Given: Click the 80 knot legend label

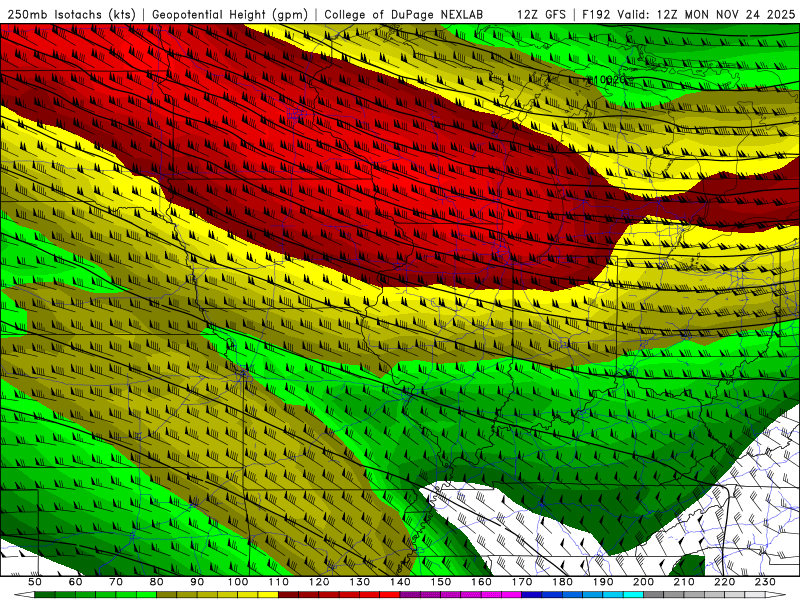Looking at the screenshot, I should click(x=156, y=582).
